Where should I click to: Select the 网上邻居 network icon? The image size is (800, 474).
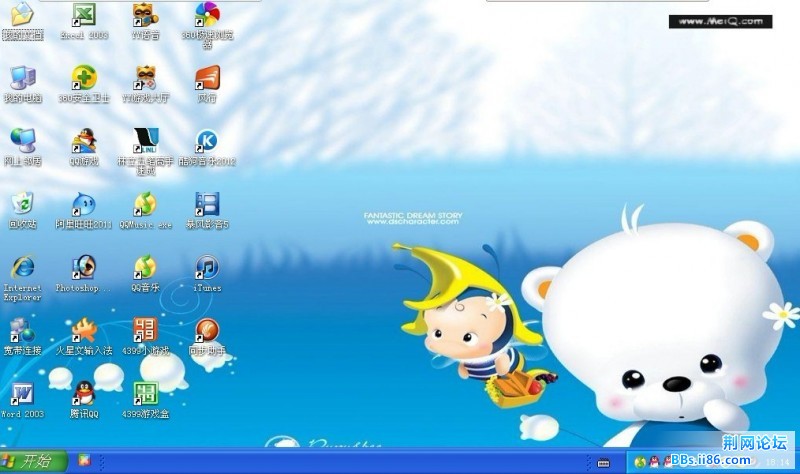[22, 141]
